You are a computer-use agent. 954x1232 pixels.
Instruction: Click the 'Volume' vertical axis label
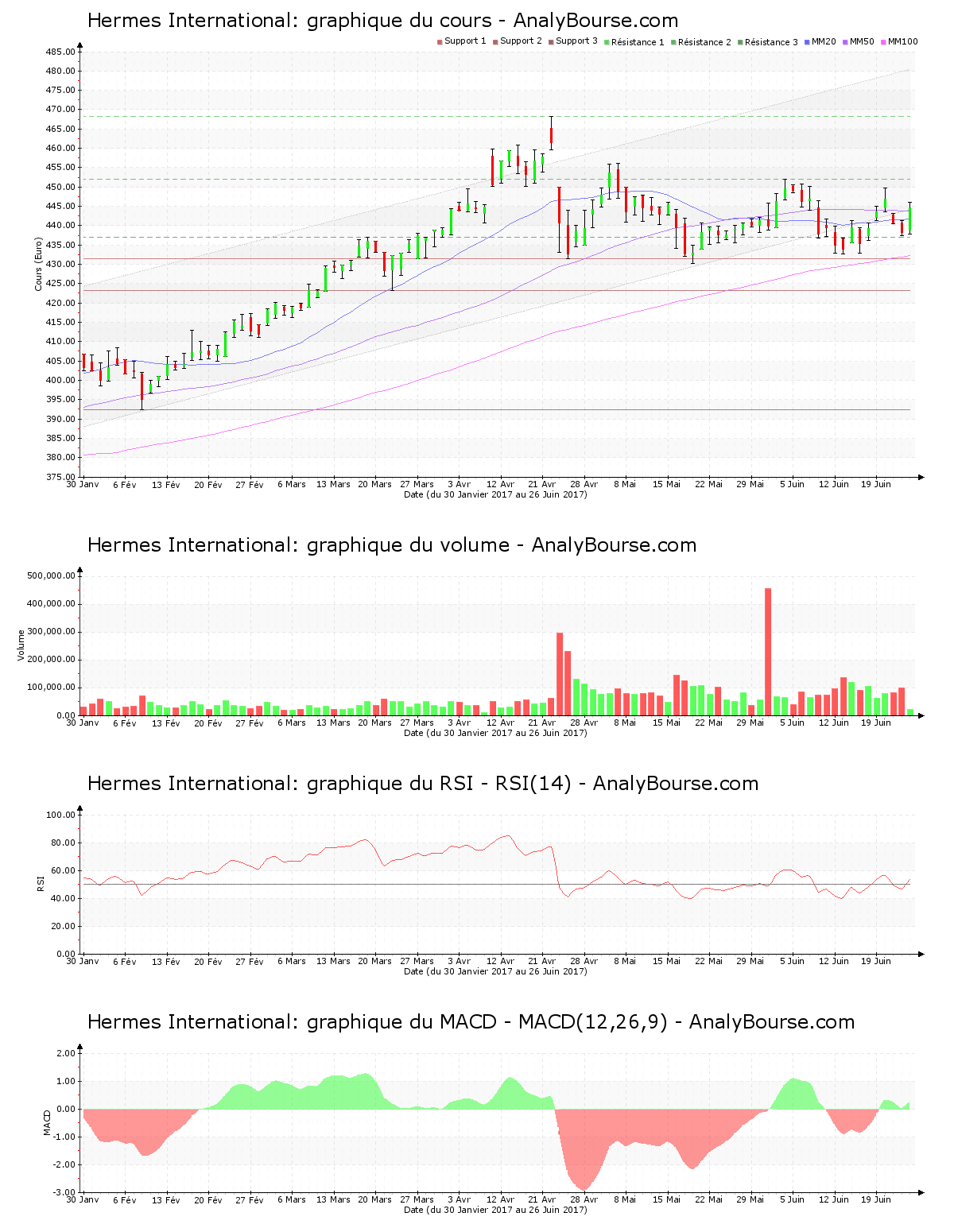click(21, 645)
